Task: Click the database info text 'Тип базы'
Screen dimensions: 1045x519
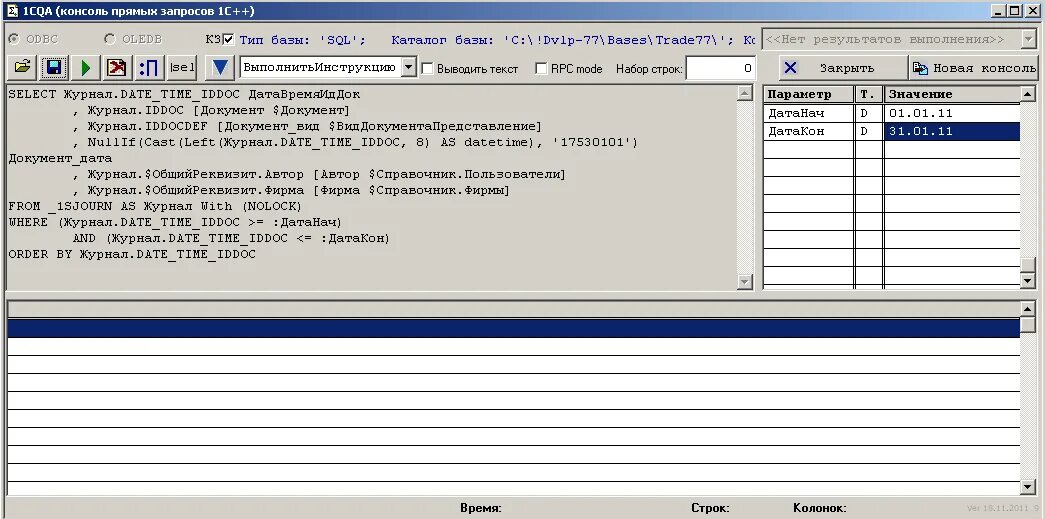Action: (x=303, y=39)
